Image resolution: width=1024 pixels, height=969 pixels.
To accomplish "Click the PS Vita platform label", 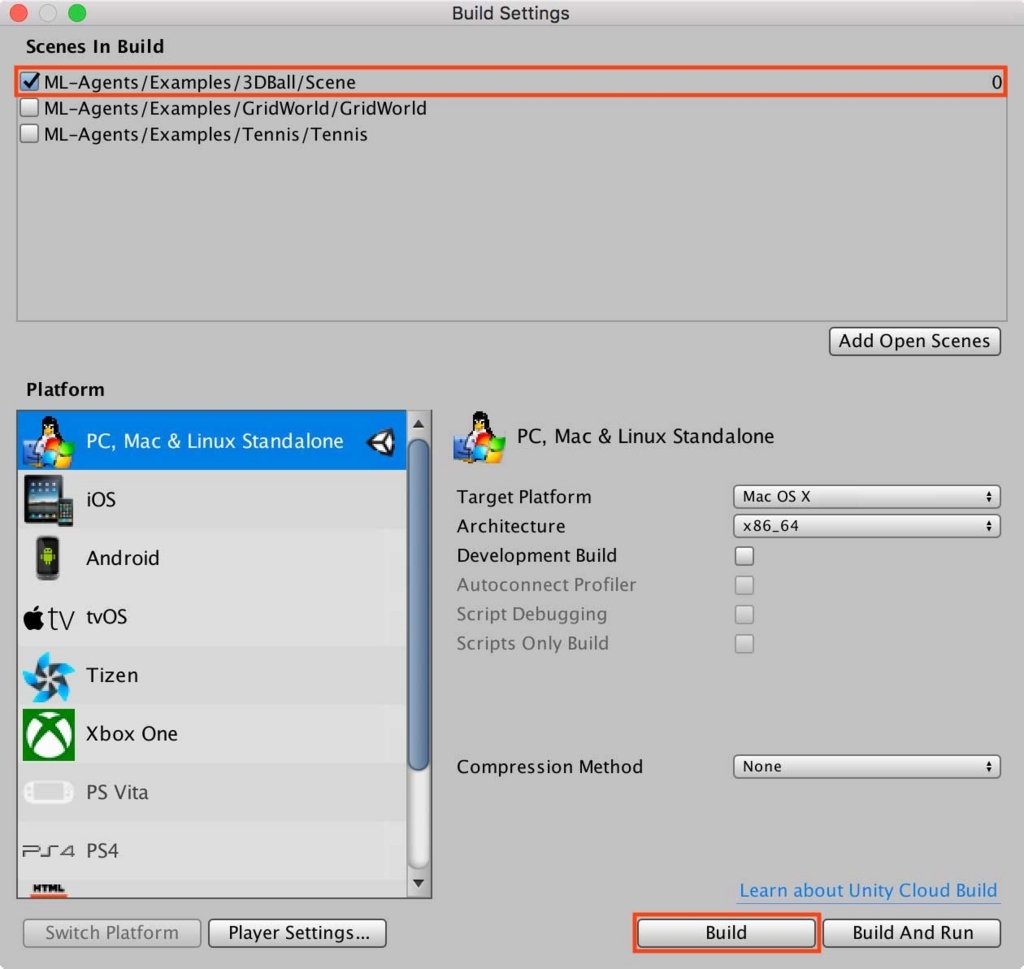I will (x=118, y=793).
